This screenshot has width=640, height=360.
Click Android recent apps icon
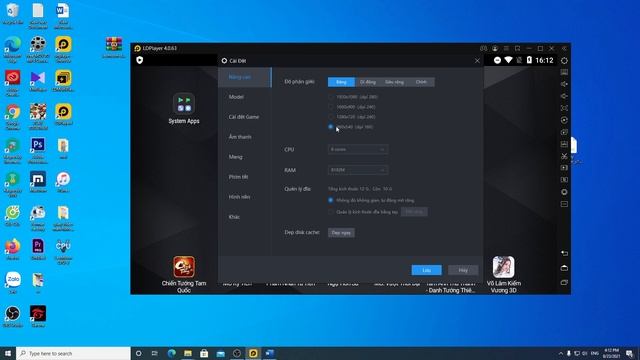pyautogui.click(x=564, y=282)
